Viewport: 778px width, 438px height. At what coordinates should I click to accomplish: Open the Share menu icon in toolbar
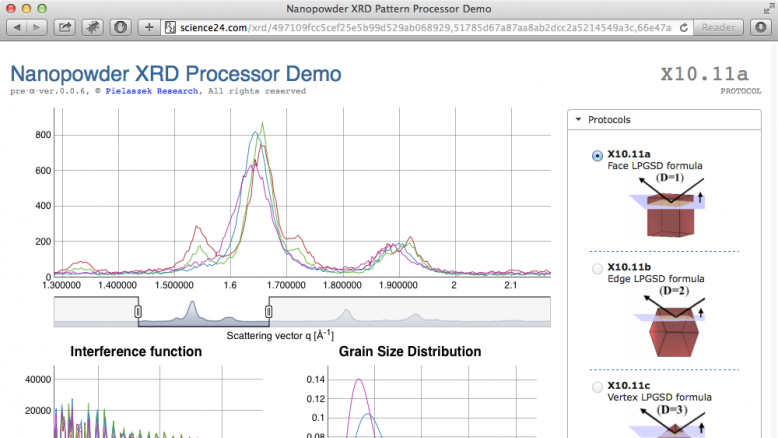pos(65,27)
